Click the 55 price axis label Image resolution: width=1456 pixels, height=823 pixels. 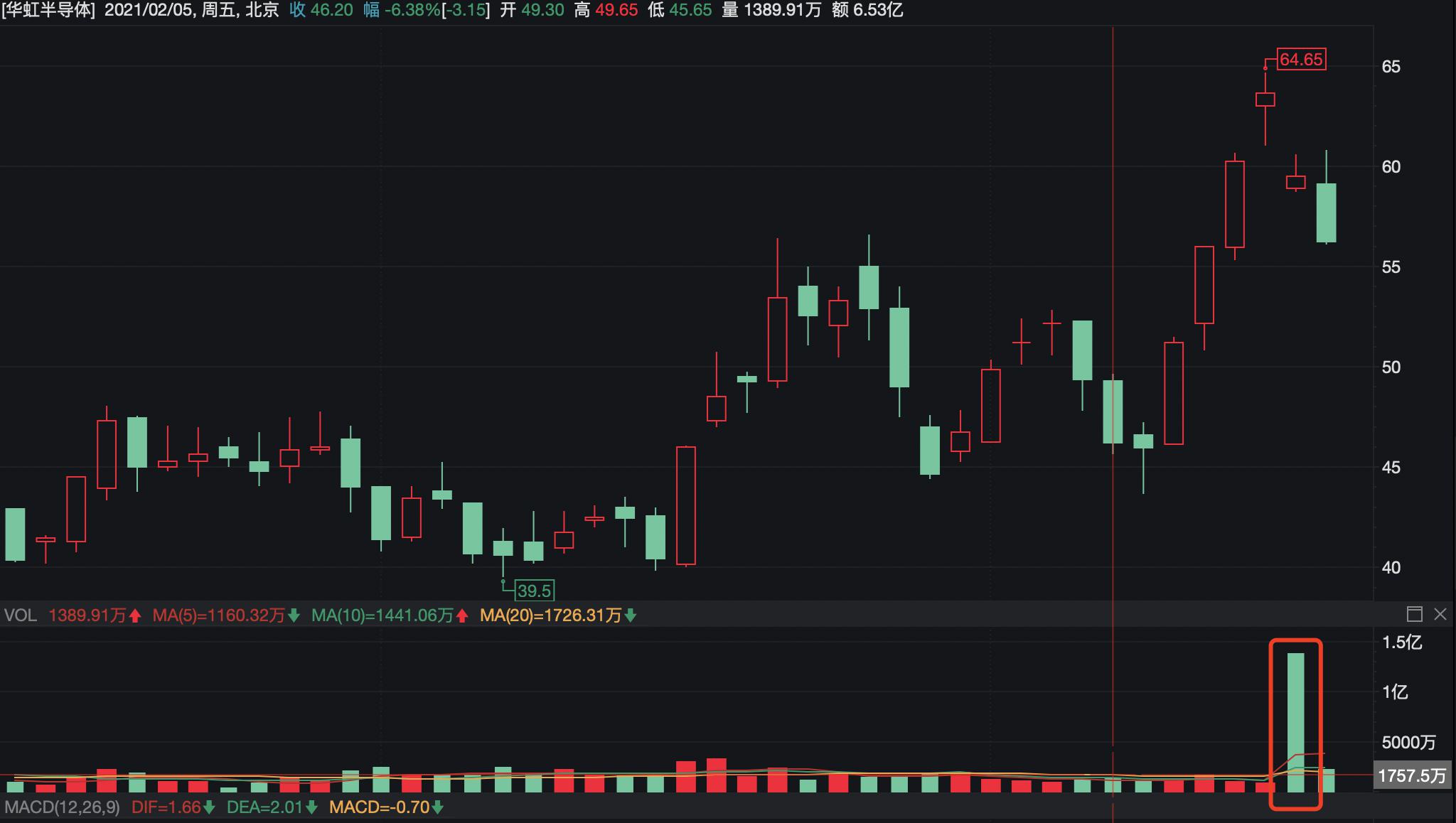coord(1391,267)
